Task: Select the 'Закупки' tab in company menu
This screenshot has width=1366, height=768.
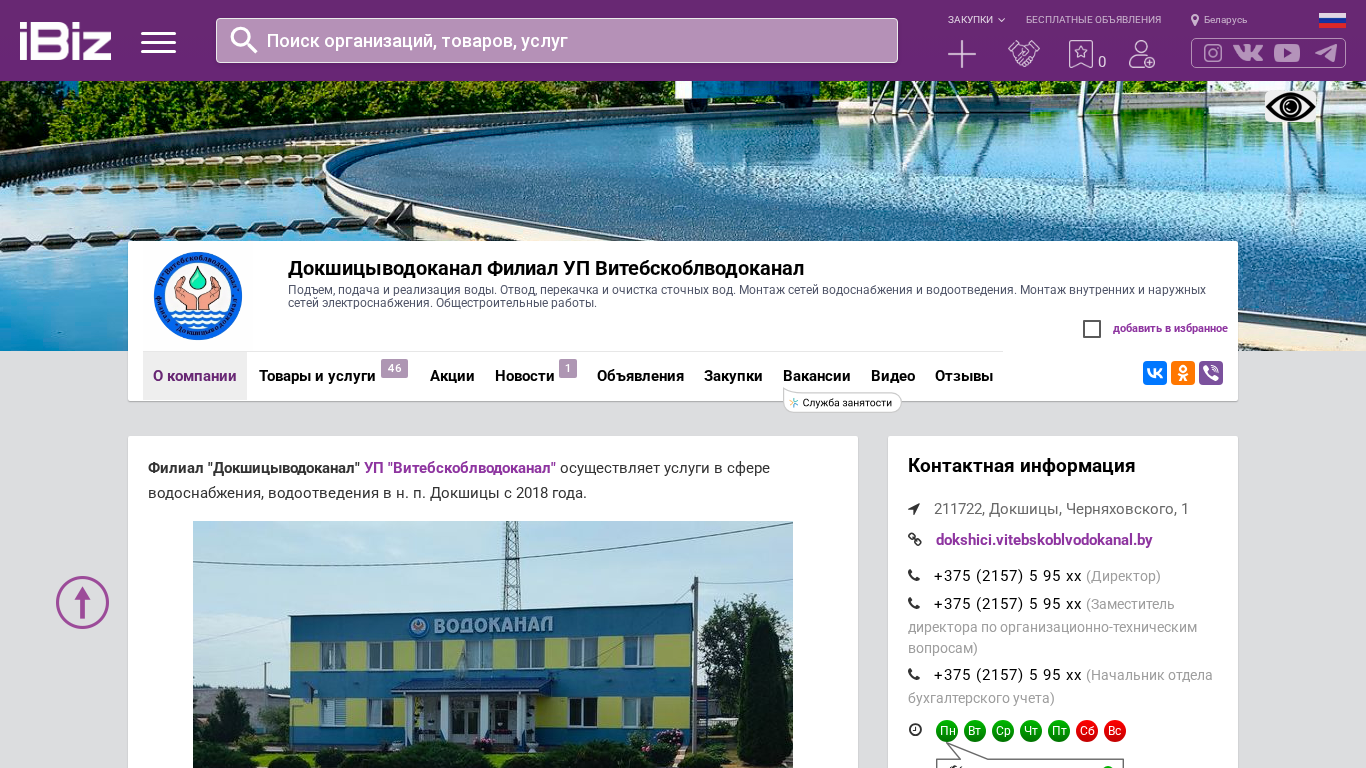Action: (733, 376)
